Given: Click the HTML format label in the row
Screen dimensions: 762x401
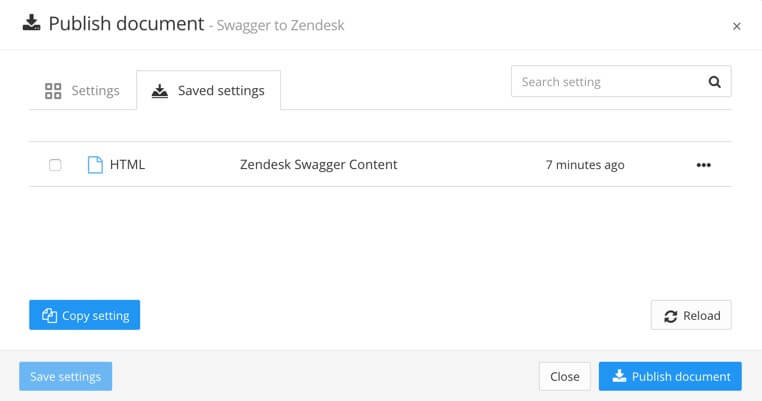Looking at the screenshot, I should tap(127, 164).
